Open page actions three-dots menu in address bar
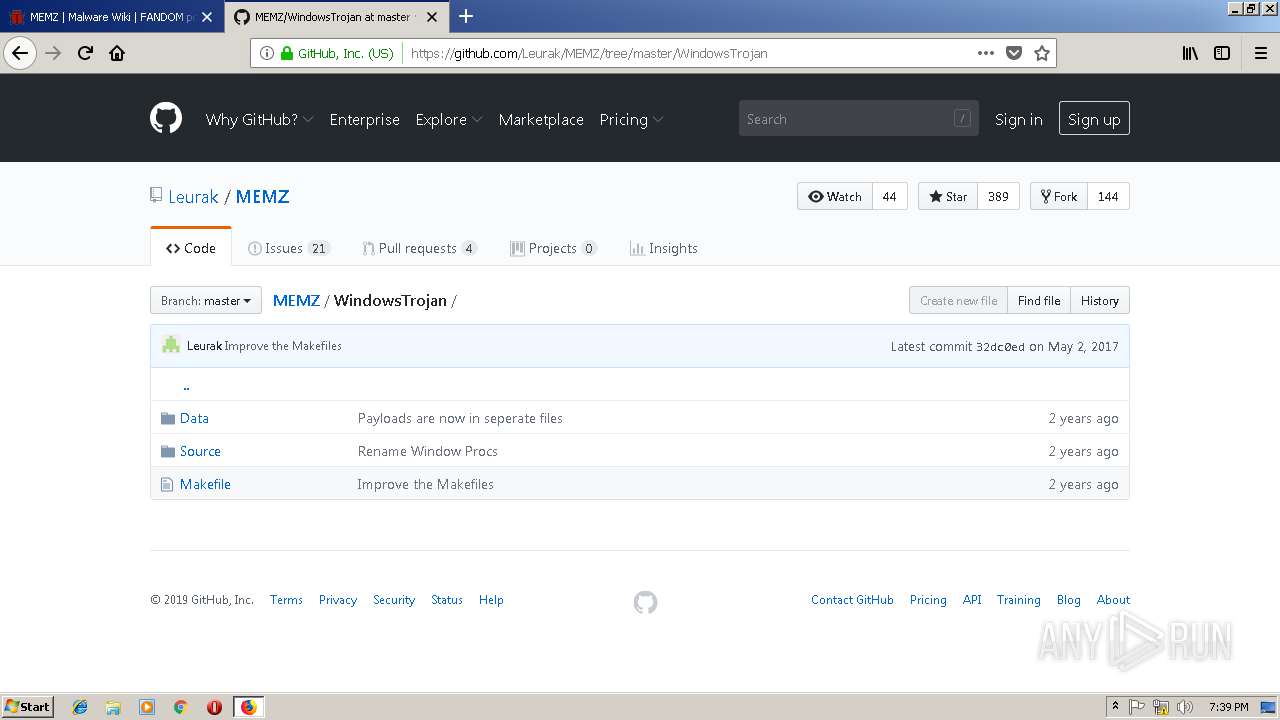 pos(986,53)
